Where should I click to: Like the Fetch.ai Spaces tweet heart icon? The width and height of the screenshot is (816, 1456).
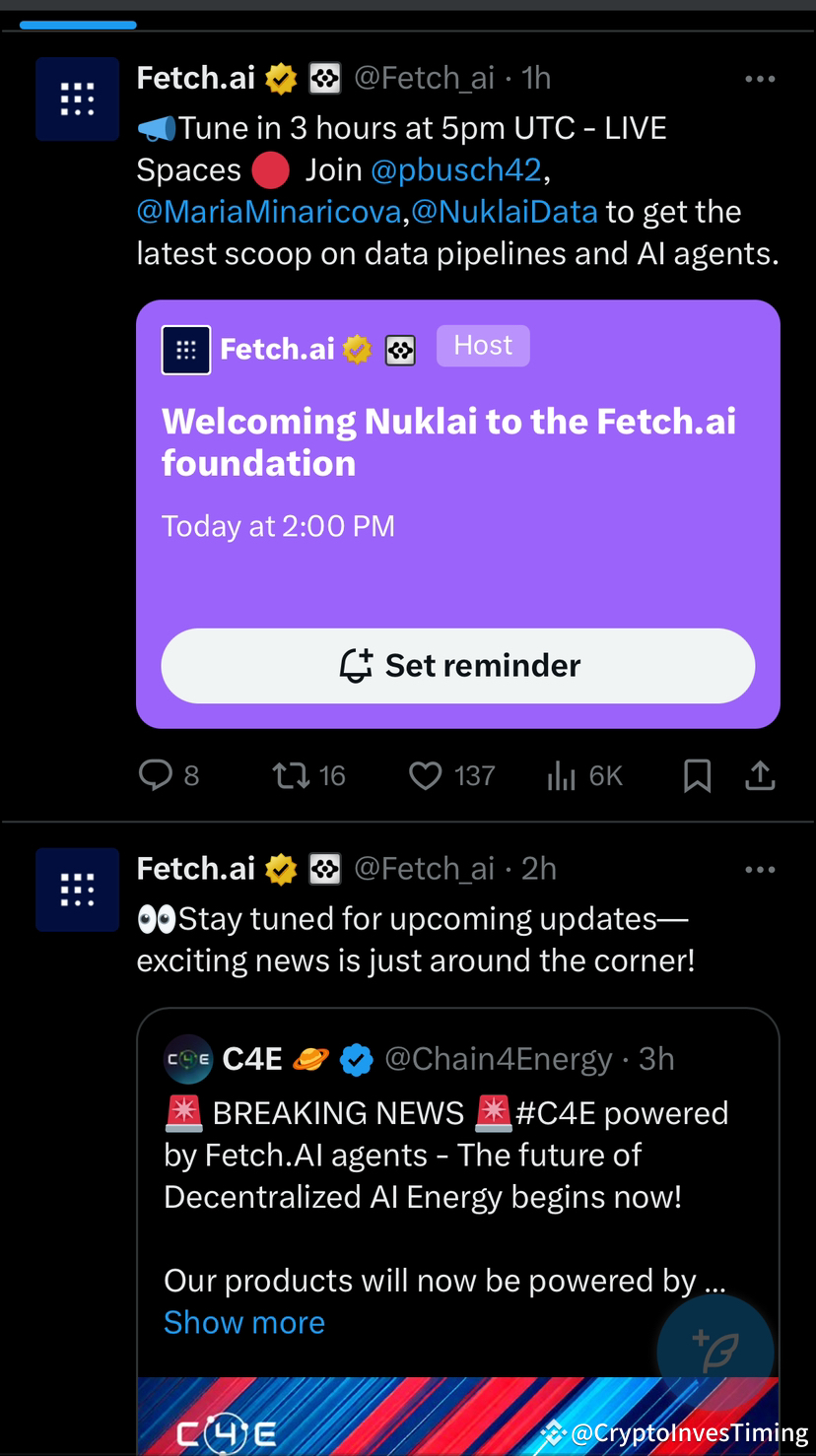[x=425, y=775]
